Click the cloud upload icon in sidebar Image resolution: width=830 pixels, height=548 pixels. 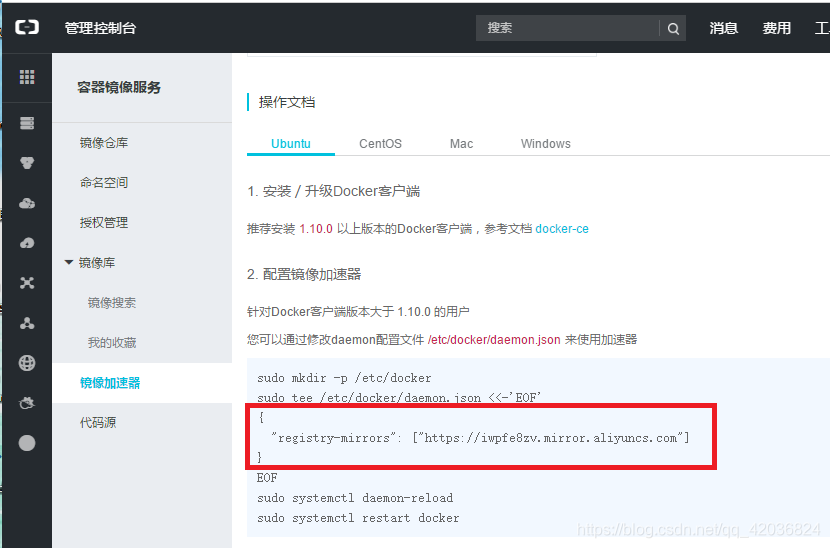pos(27,243)
